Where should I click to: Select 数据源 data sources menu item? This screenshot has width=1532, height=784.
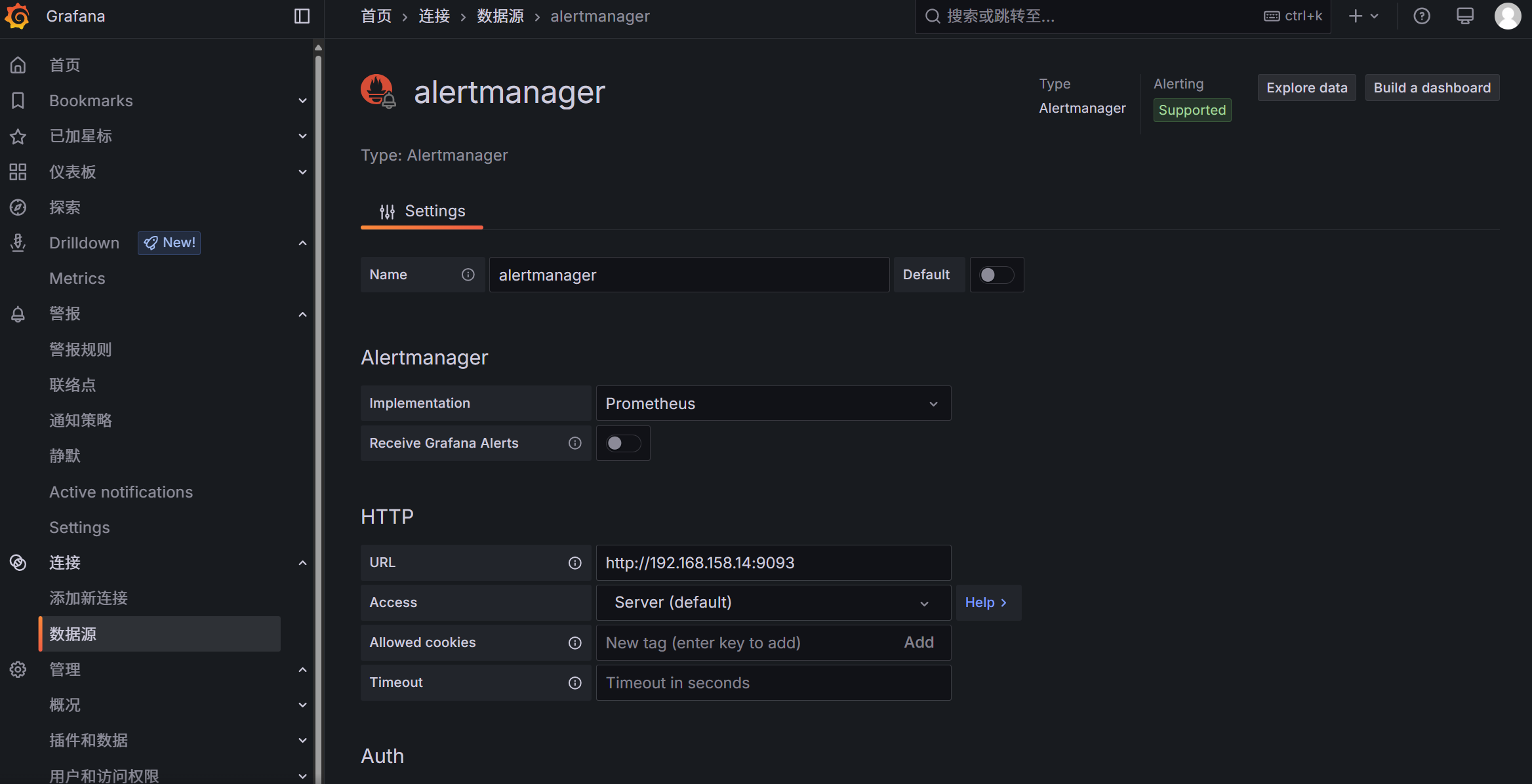click(159, 634)
